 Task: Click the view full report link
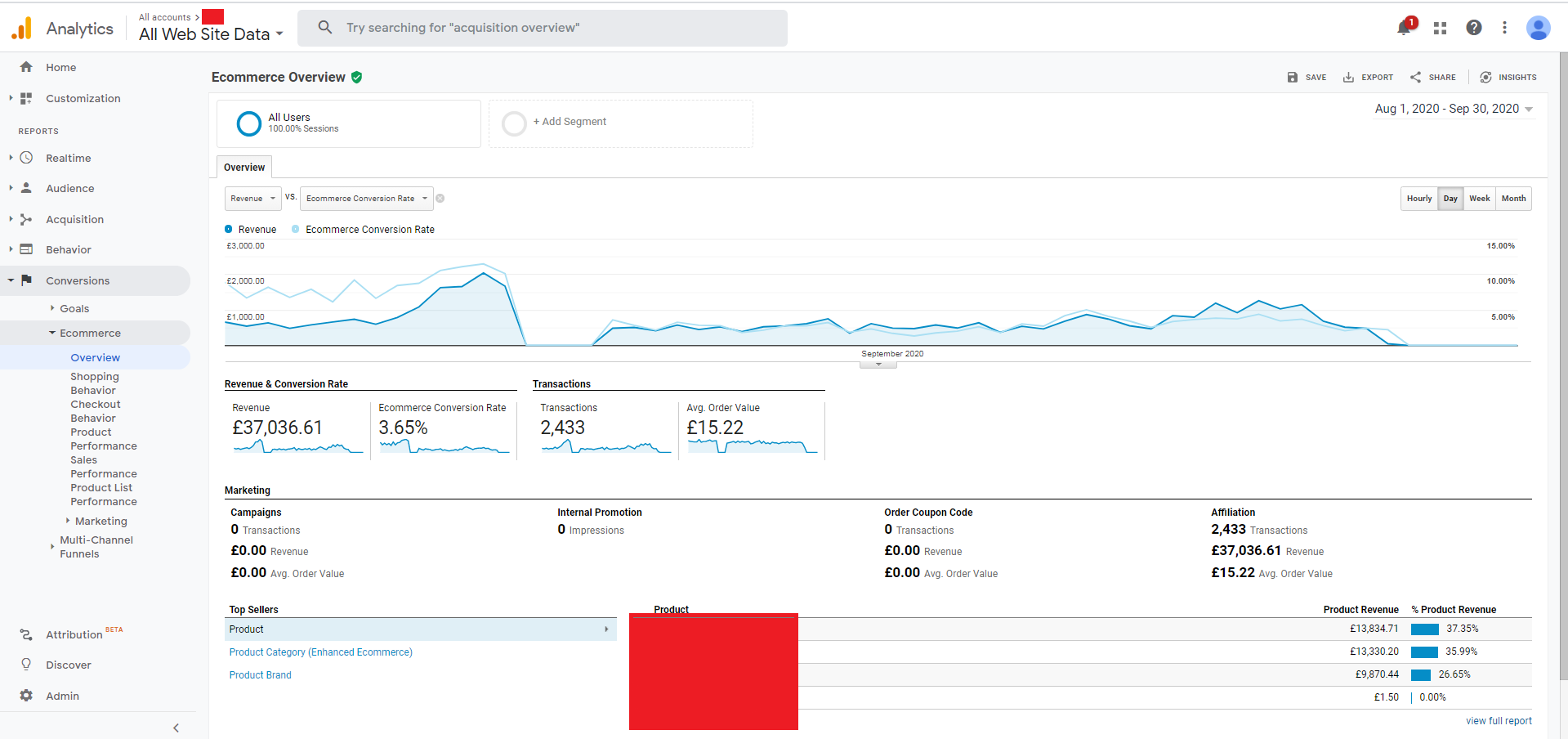[1499, 721]
